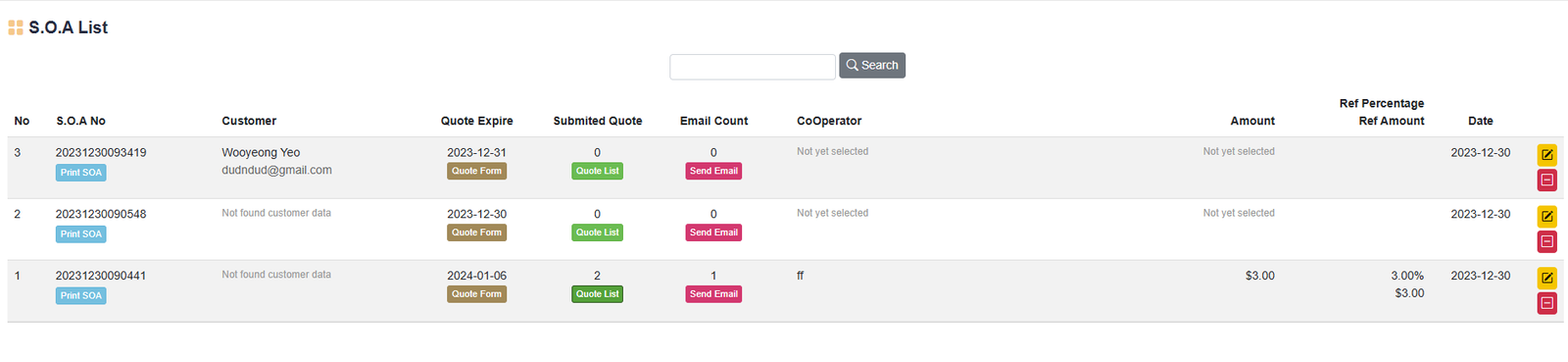This screenshot has width=1568, height=362.
Task: Click the Quote Expire column header
Action: tap(476, 121)
